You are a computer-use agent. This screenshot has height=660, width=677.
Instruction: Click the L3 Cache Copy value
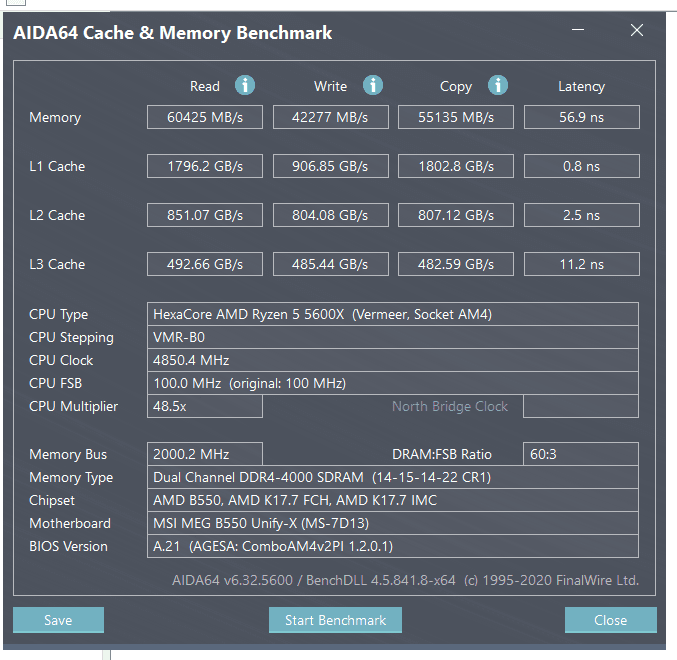coord(456,264)
